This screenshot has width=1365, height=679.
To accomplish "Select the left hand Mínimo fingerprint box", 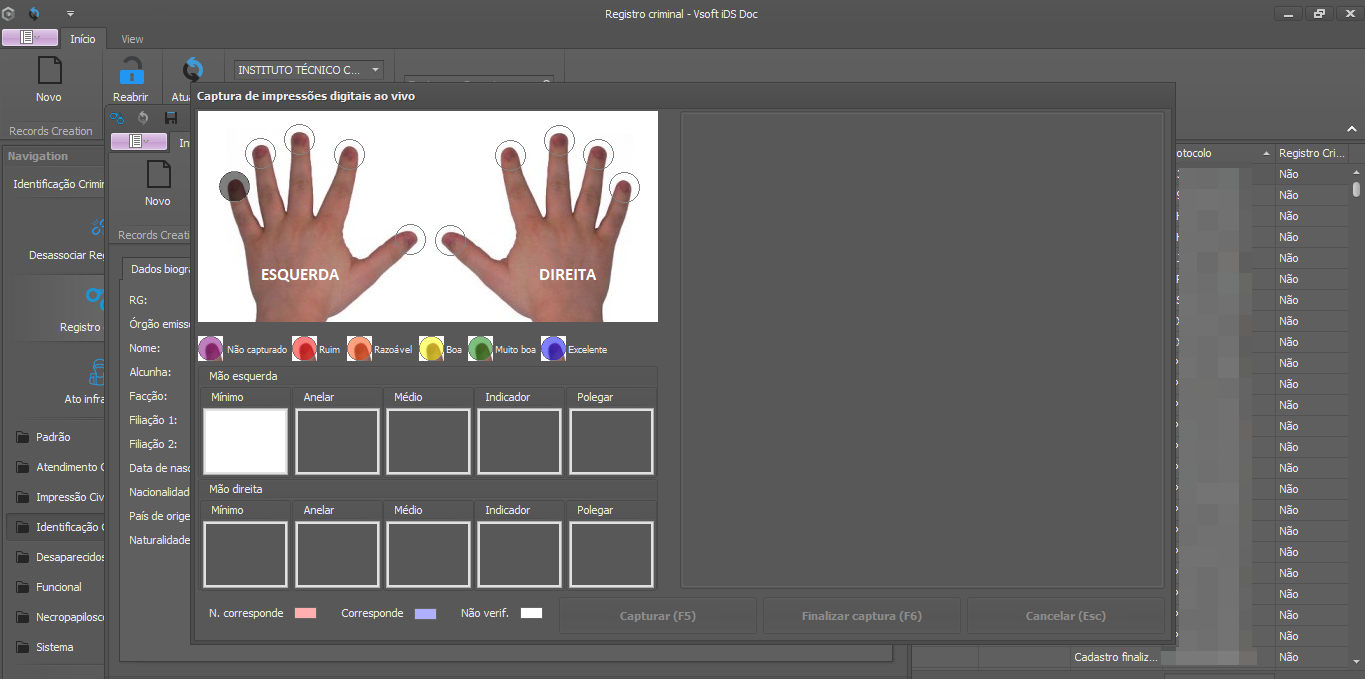I will [x=245, y=441].
